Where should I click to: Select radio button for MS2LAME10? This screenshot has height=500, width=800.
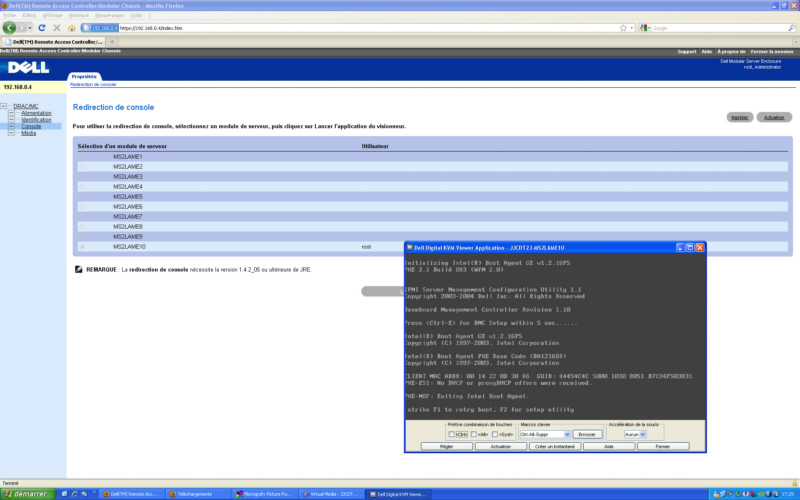pos(82,246)
